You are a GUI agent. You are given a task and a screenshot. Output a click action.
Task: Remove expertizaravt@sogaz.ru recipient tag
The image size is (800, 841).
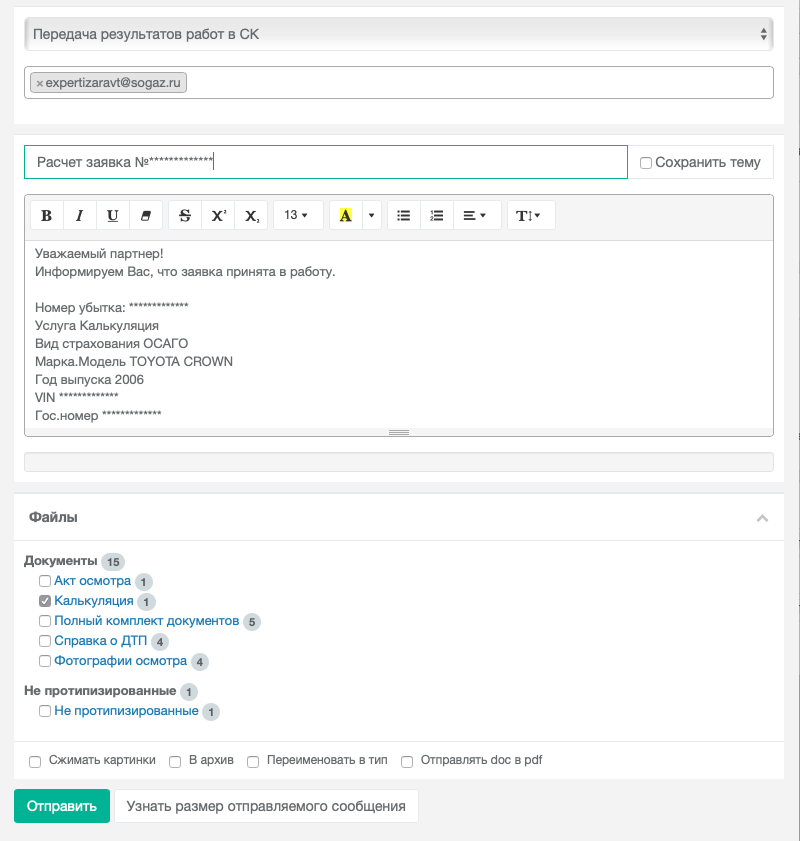[40, 83]
